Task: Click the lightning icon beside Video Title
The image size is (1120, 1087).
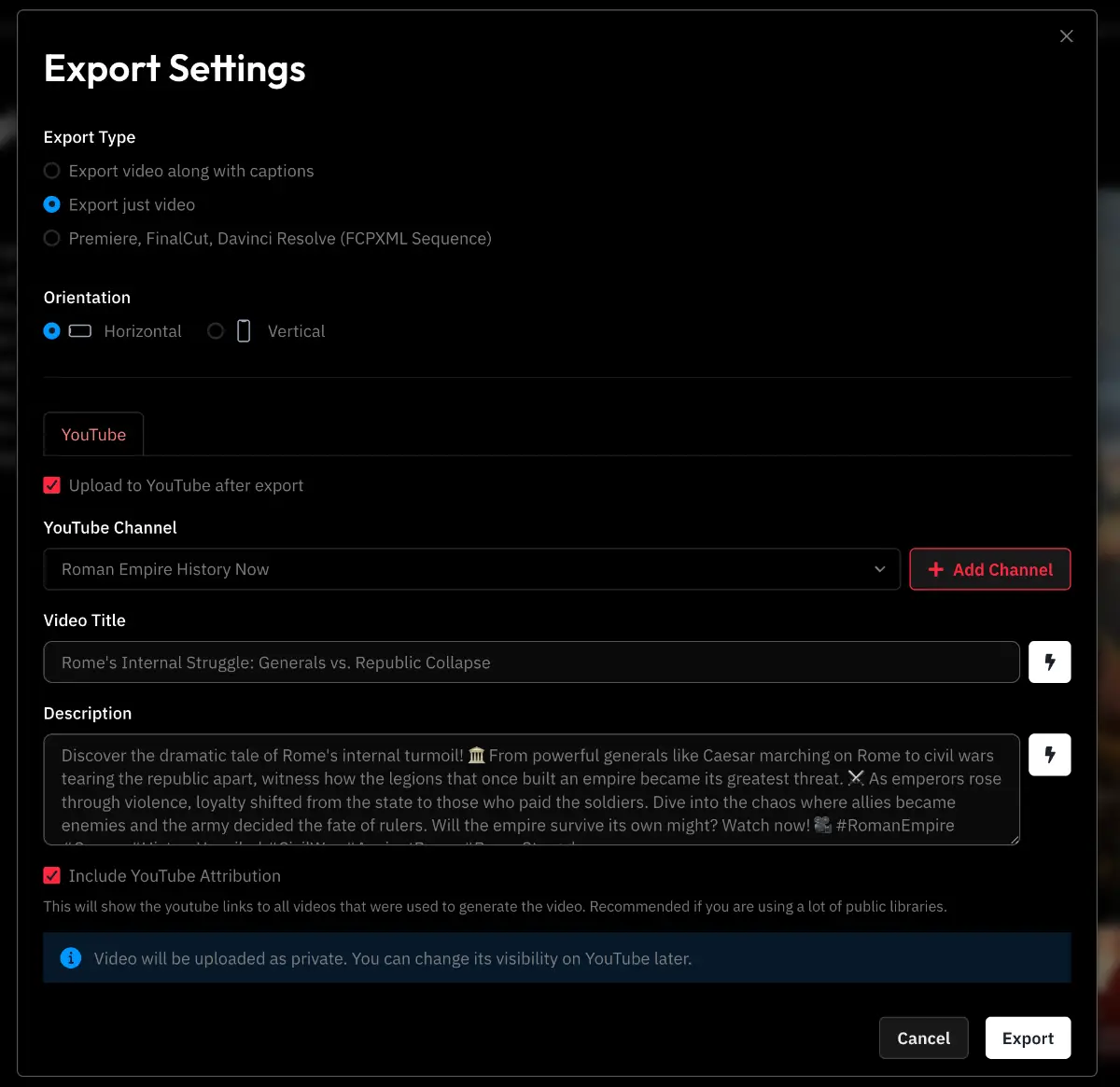Action: [1049, 662]
